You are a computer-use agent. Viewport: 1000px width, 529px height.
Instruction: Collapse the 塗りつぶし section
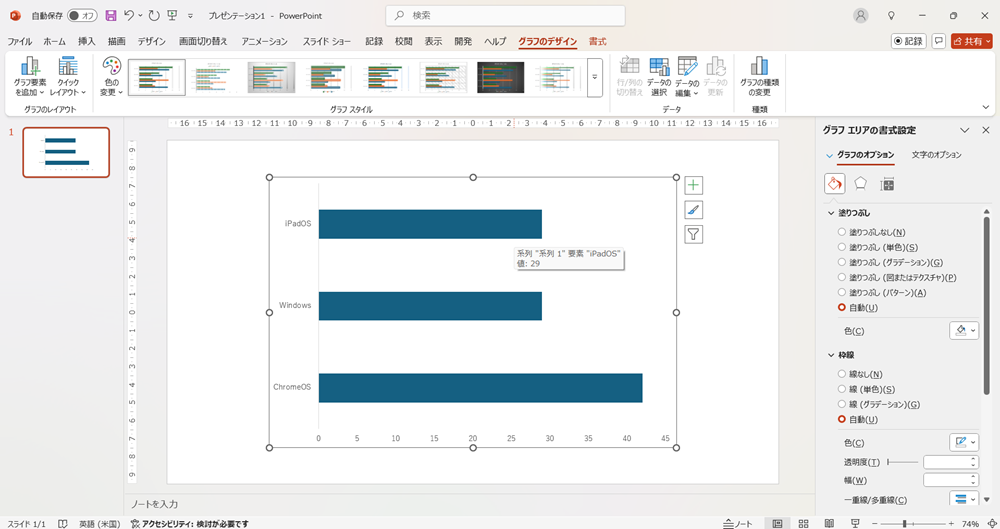[x=831, y=213]
